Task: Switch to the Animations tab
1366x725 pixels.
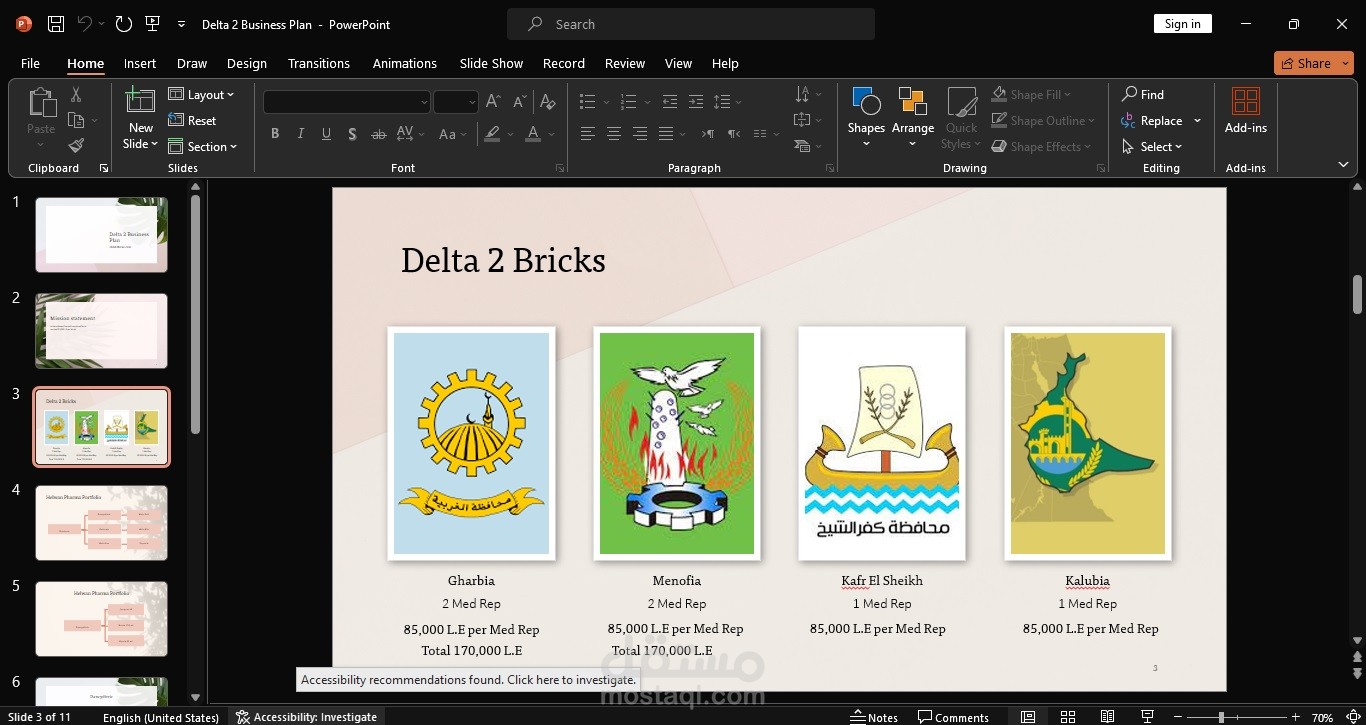Action: 405,63
